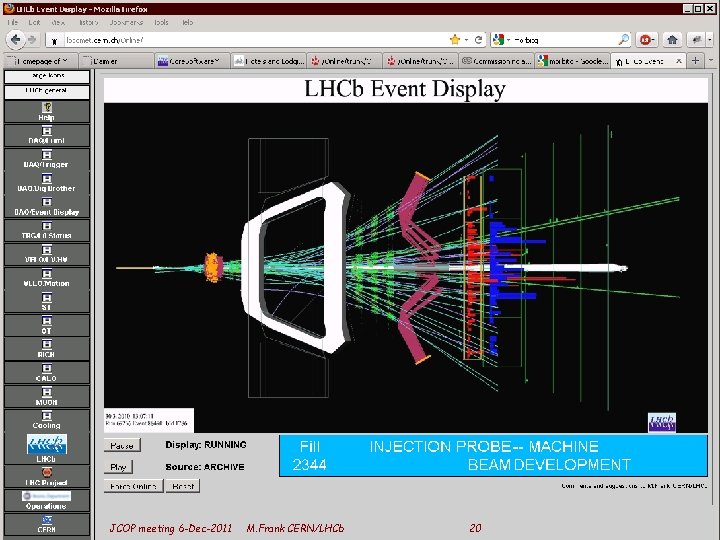Open the CERN sidebar link
Screen dimensions: 720x540
click(x=47, y=524)
